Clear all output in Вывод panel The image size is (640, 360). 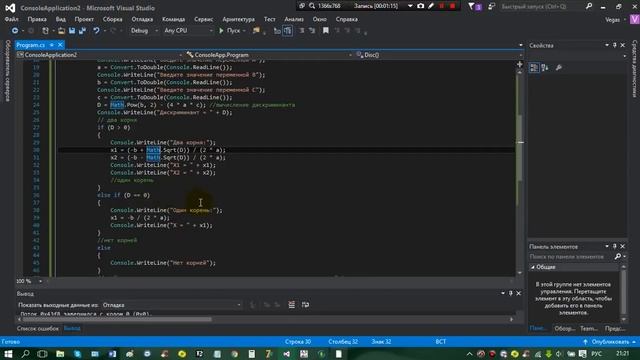[x=291, y=305]
